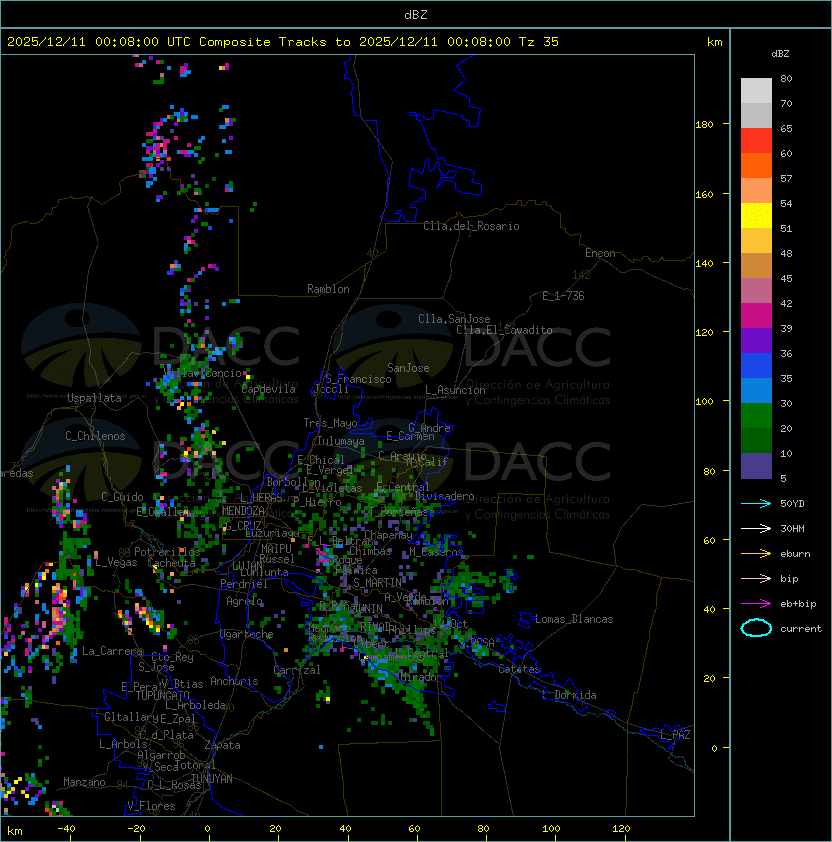Click the 'L_Asuncion' map label
This screenshot has width=832, height=842.
[455, 390]
